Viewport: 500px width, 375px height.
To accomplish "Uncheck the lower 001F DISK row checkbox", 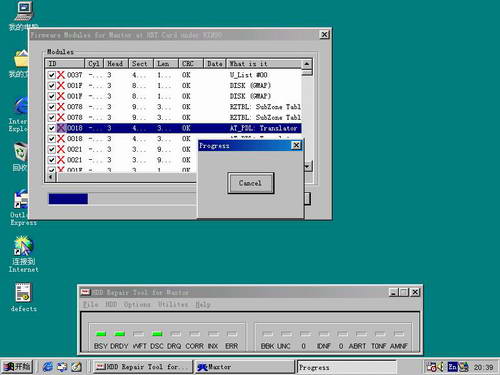I will [x=52, y=96].
